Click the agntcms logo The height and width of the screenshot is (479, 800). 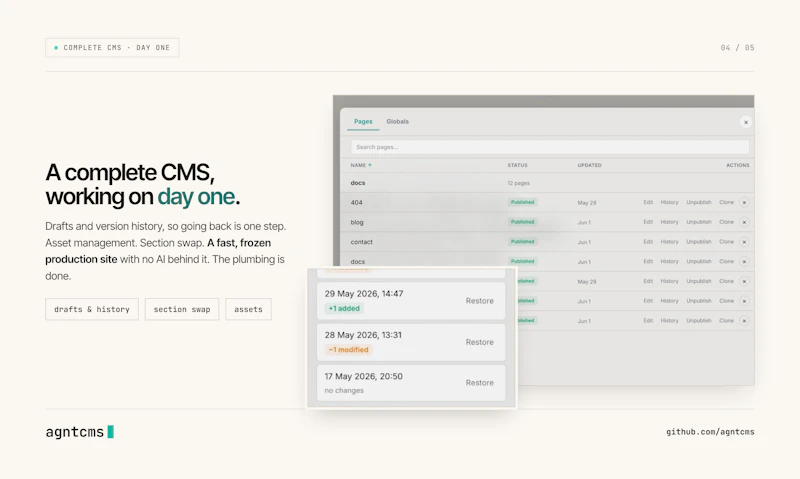click(x=80, y=432)
